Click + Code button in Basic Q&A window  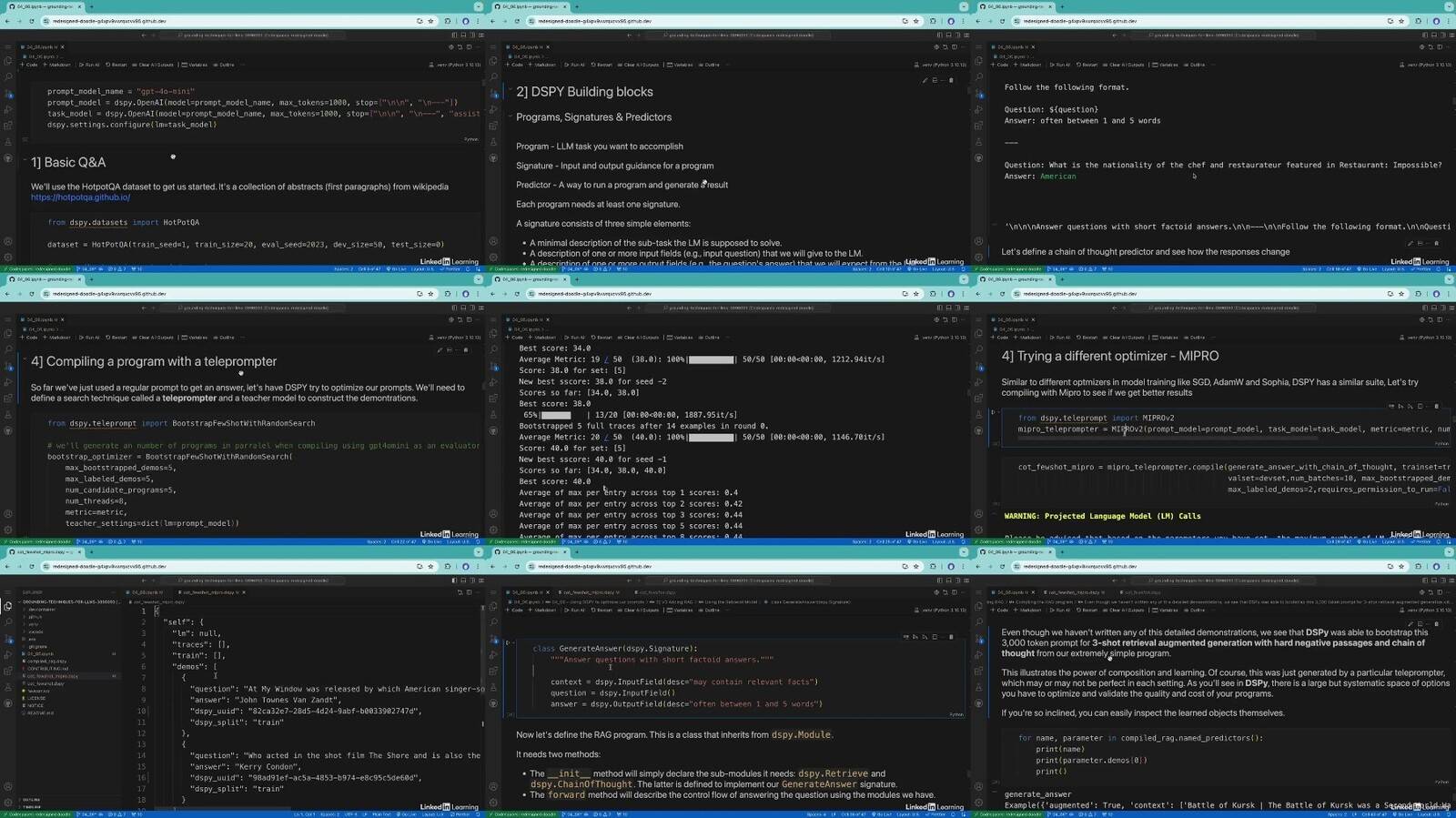[29, 65]
